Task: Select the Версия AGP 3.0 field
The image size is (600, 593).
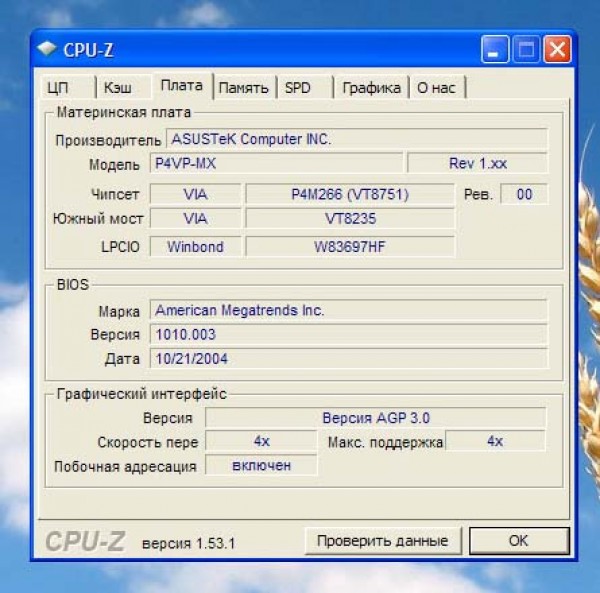Action: (376, 418)
